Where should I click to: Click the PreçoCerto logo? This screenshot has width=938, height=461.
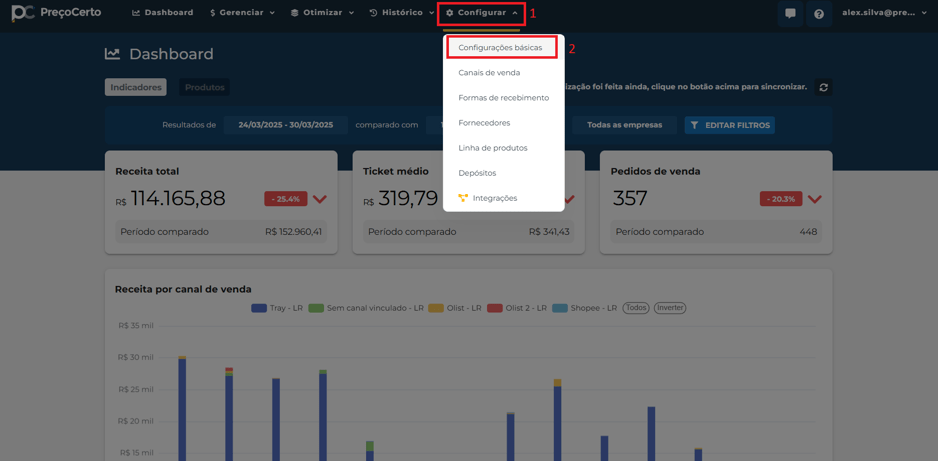(x=56, y=12)
